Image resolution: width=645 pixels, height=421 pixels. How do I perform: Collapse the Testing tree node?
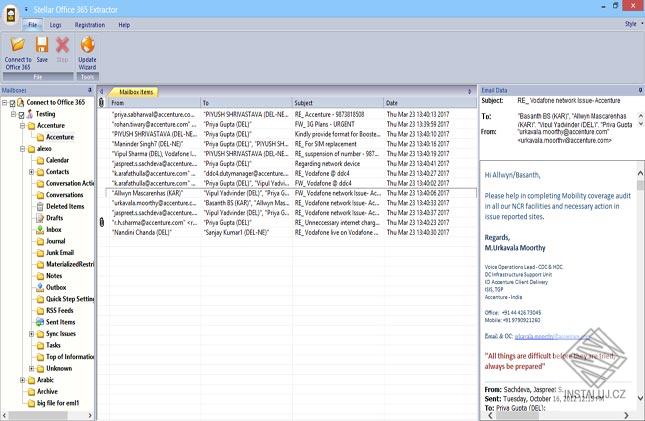pos(14,114)
